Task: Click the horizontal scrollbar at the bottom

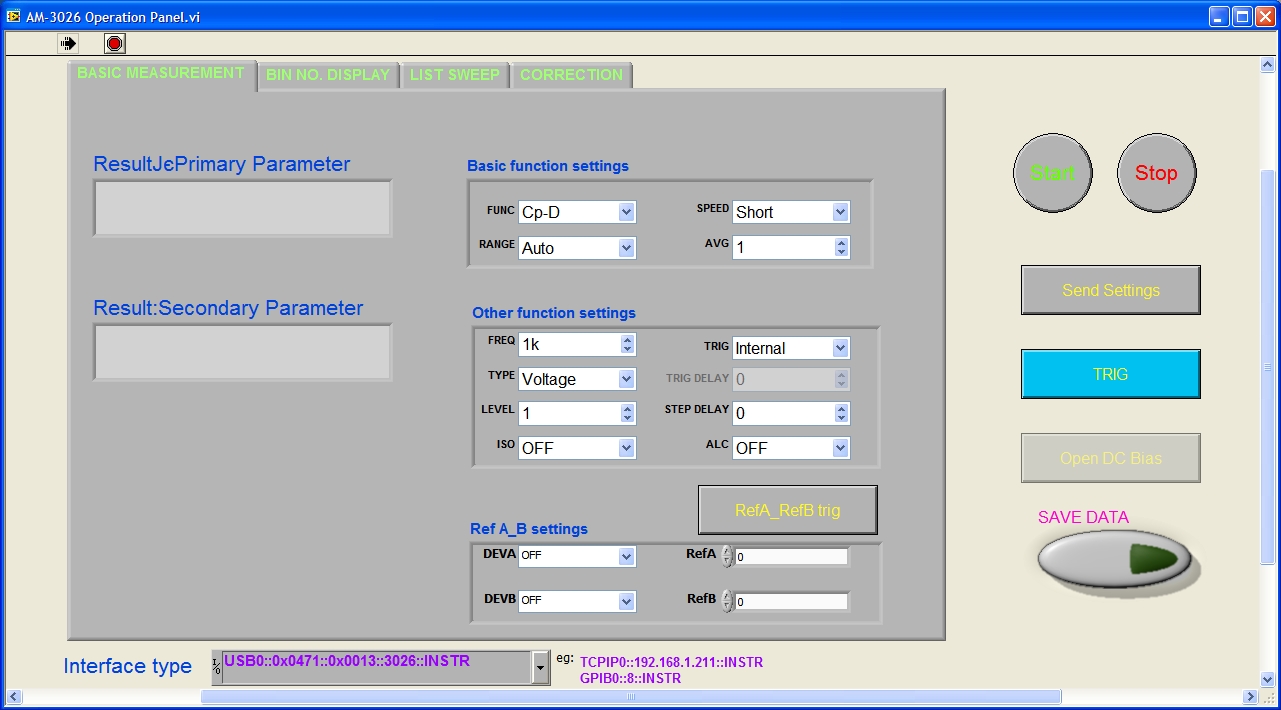Action: (x=632, y=697)
